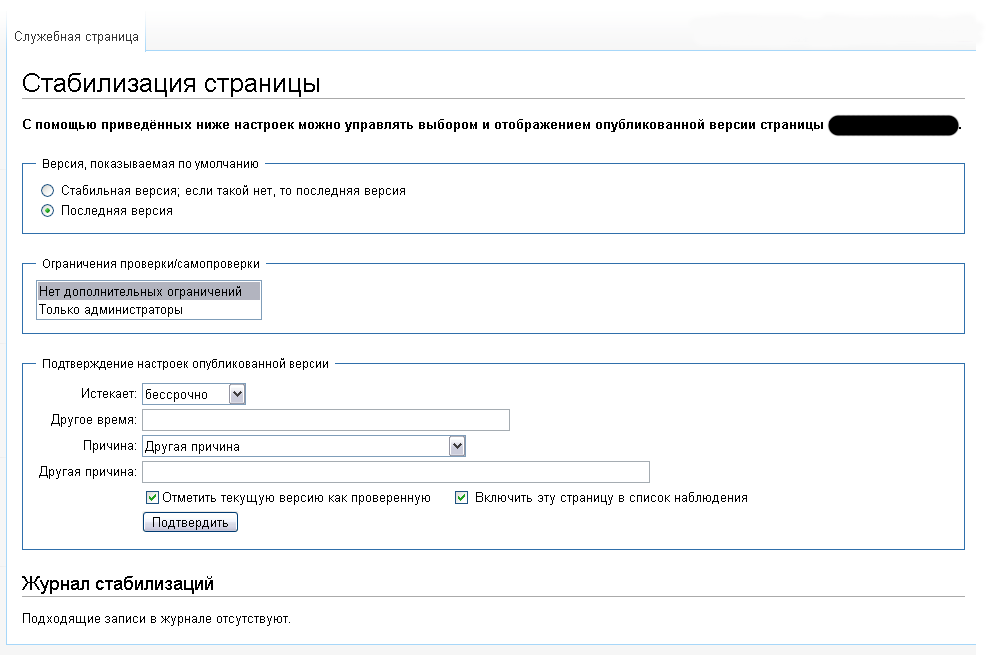
Task: Click legend Версия, показываемая по умолчанию
Action: [x=150, y=164]
